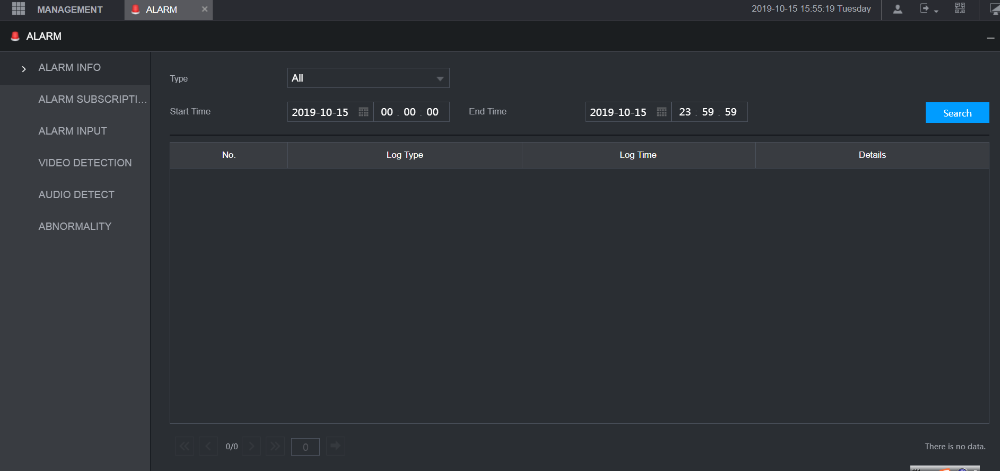Click the user account icon

[x=897, y=9]
